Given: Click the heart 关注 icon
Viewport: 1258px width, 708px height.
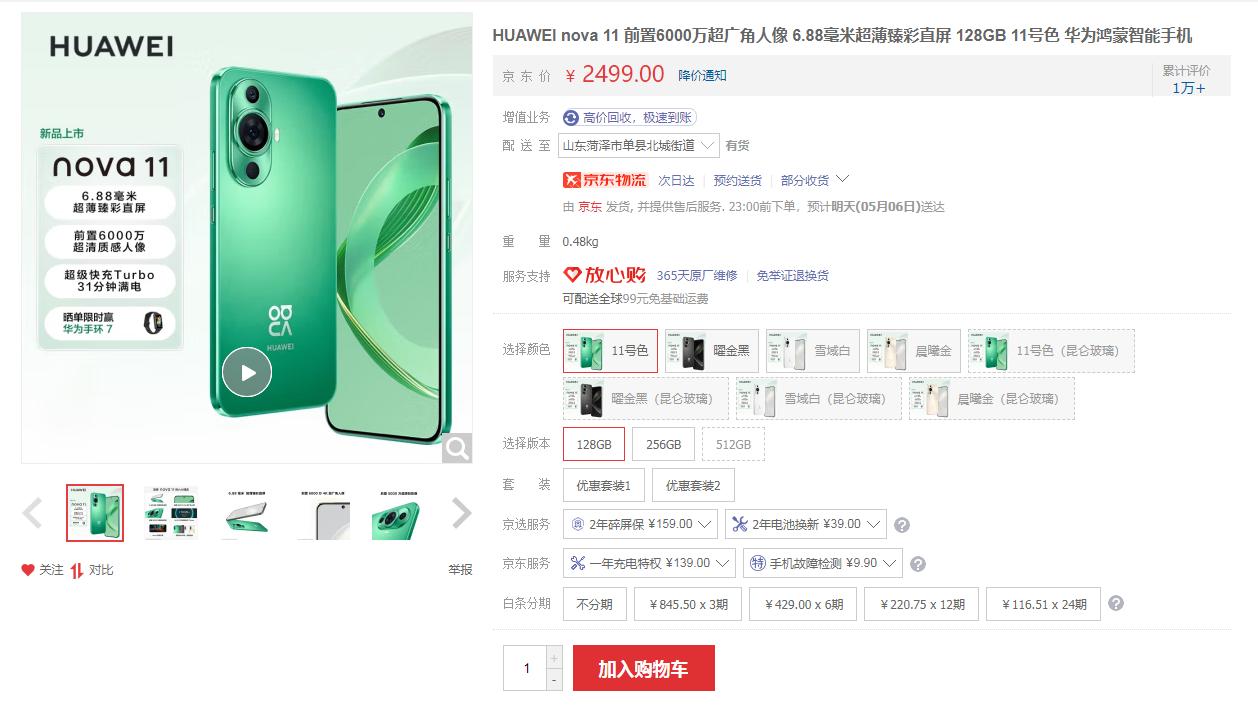Looking at the screenshot, I should click(x=28, y=570).
